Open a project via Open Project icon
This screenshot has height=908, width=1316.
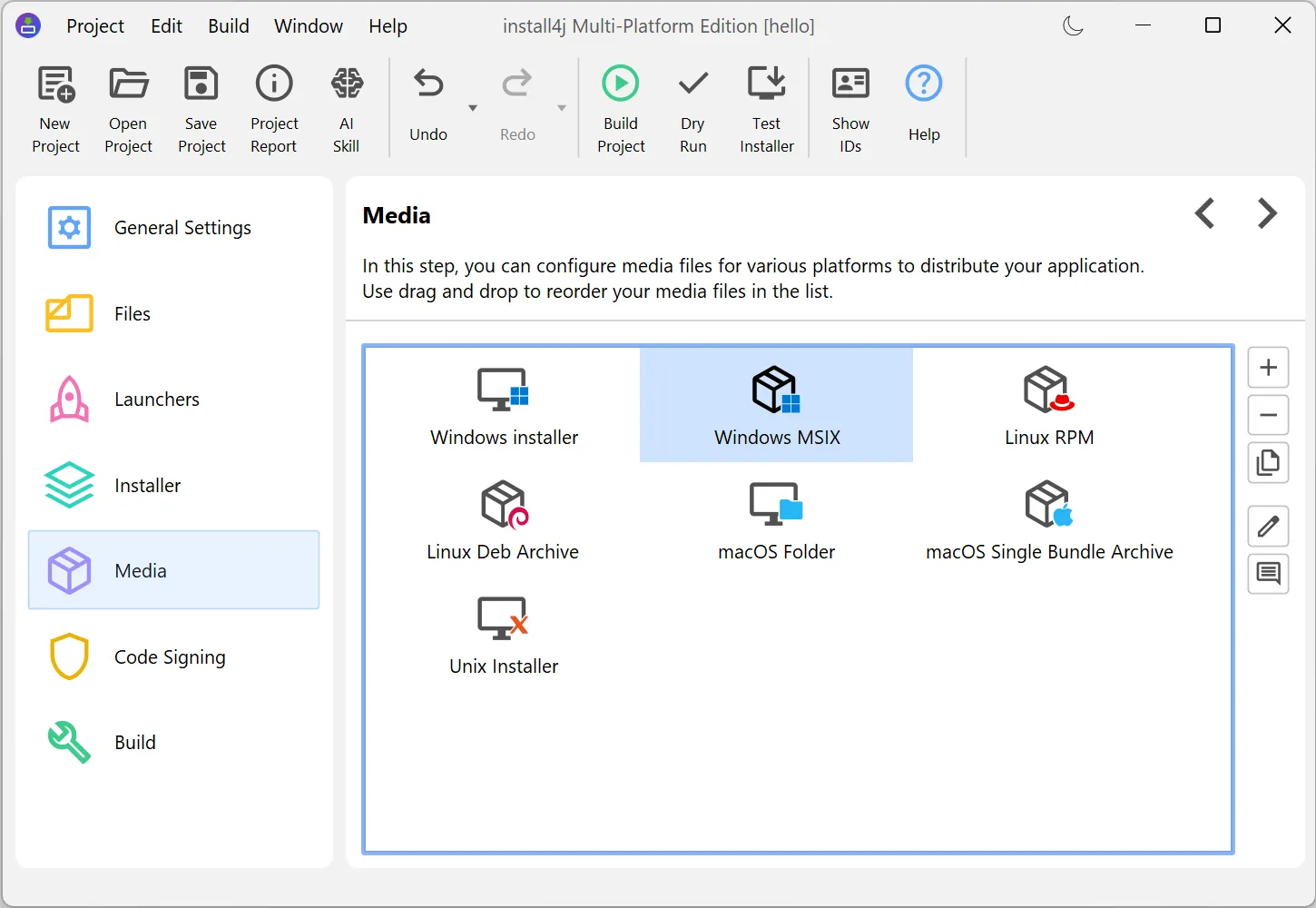coord(128,109)
